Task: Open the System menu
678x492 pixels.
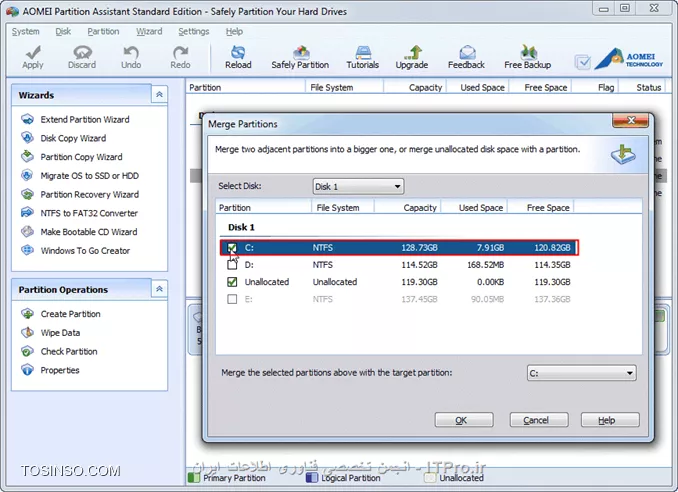Action: (x=26, y=32)
